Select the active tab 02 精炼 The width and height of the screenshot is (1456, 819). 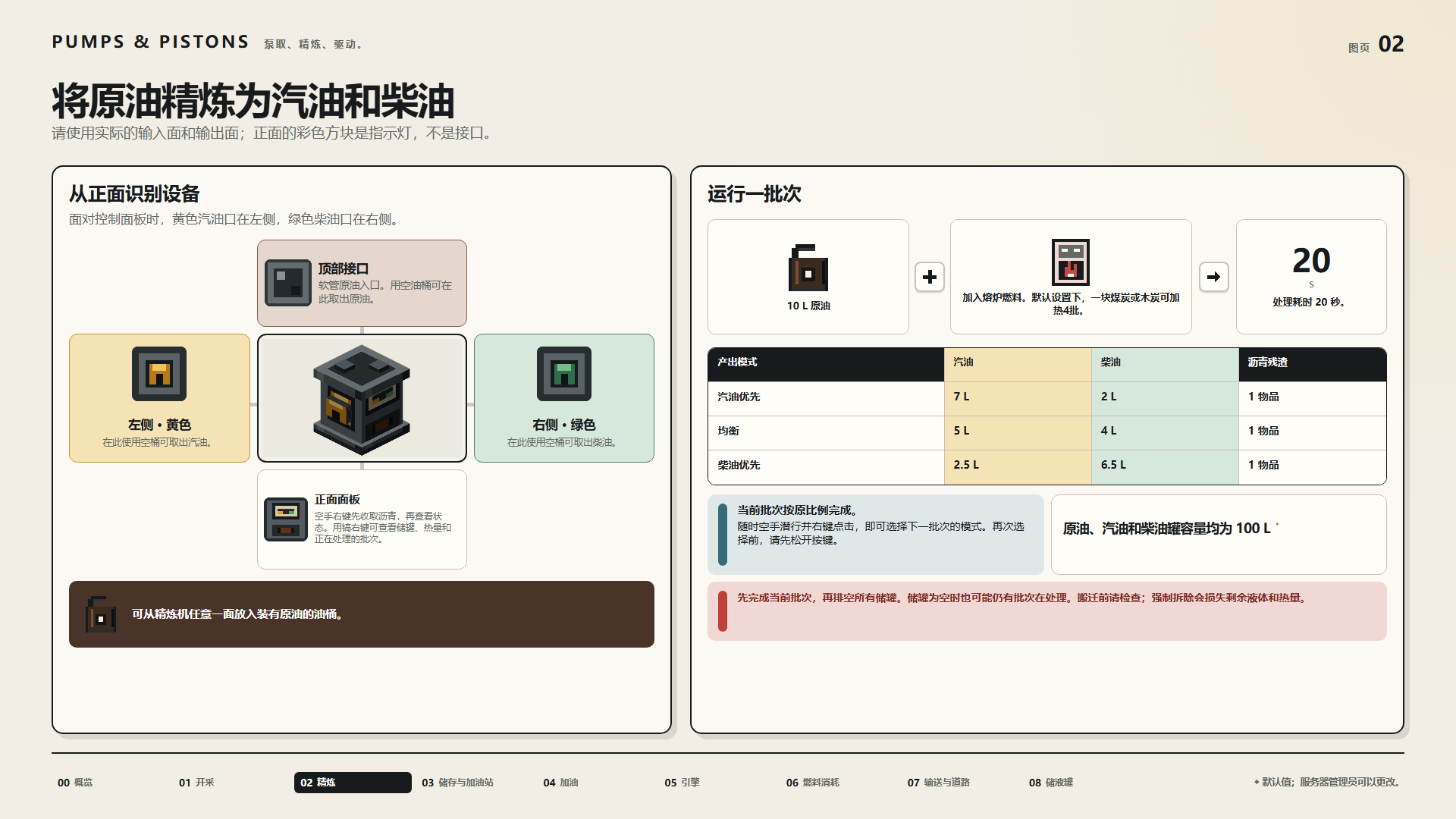(x=353, y=783)
